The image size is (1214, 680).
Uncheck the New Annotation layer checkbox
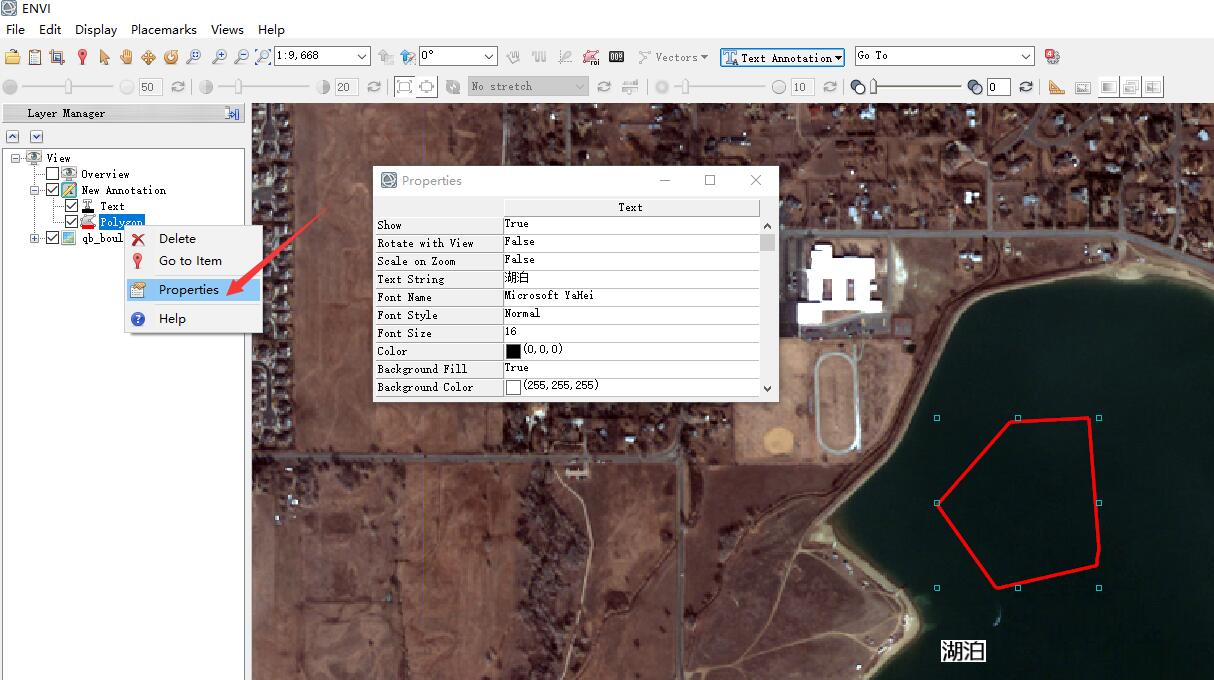point(53,190)
